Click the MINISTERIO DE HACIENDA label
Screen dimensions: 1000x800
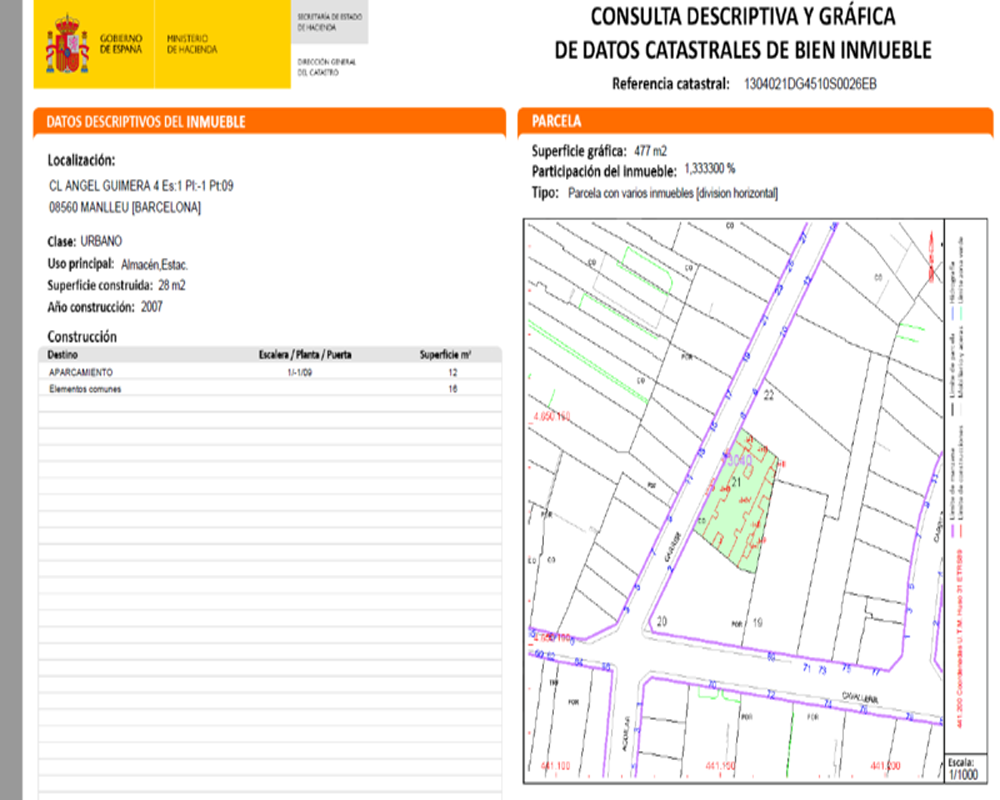click(x=192, y=44)
